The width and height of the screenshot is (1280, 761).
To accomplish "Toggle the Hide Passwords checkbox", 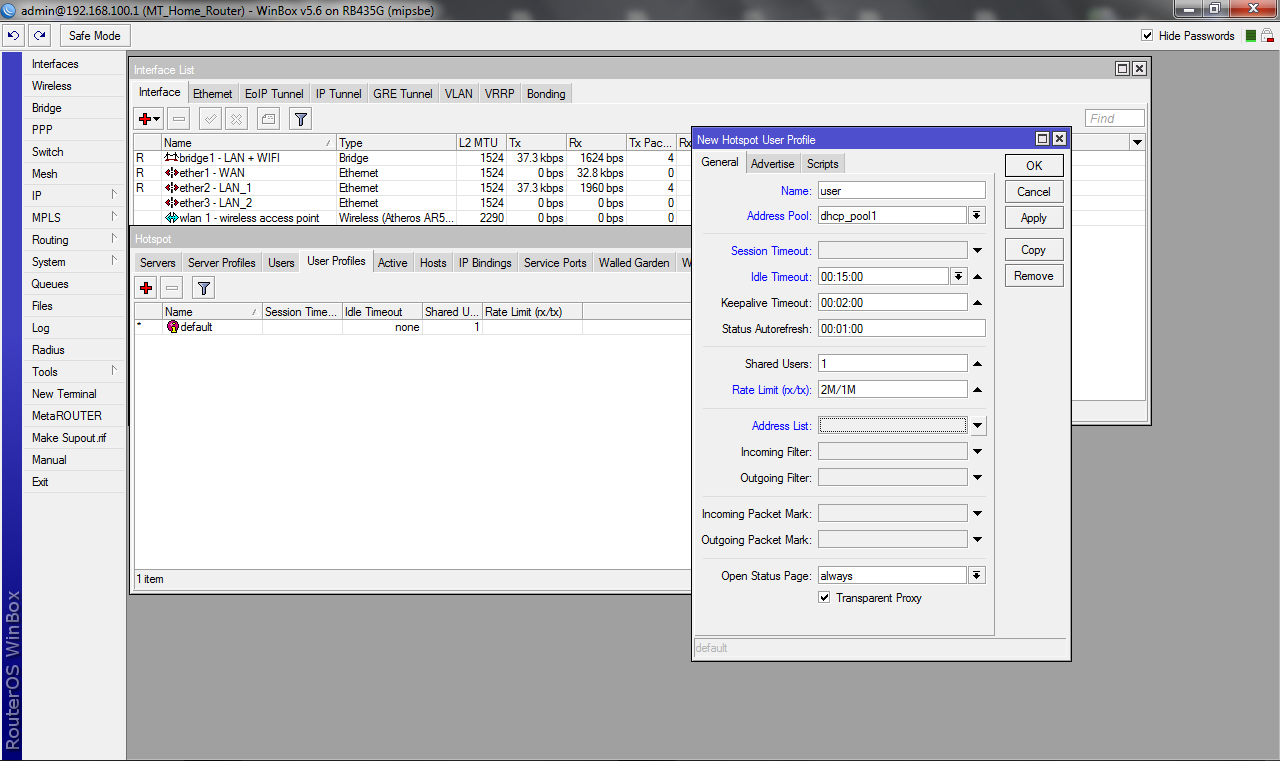I will (x=1147, y=35).
